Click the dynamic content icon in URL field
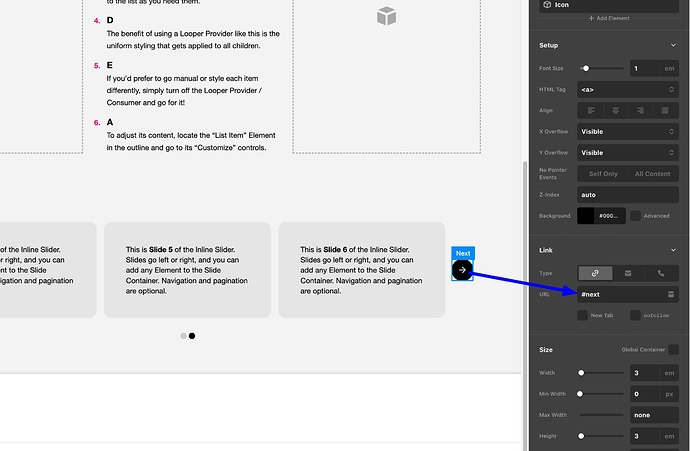 pyautogui.click(x=671, y=294)
